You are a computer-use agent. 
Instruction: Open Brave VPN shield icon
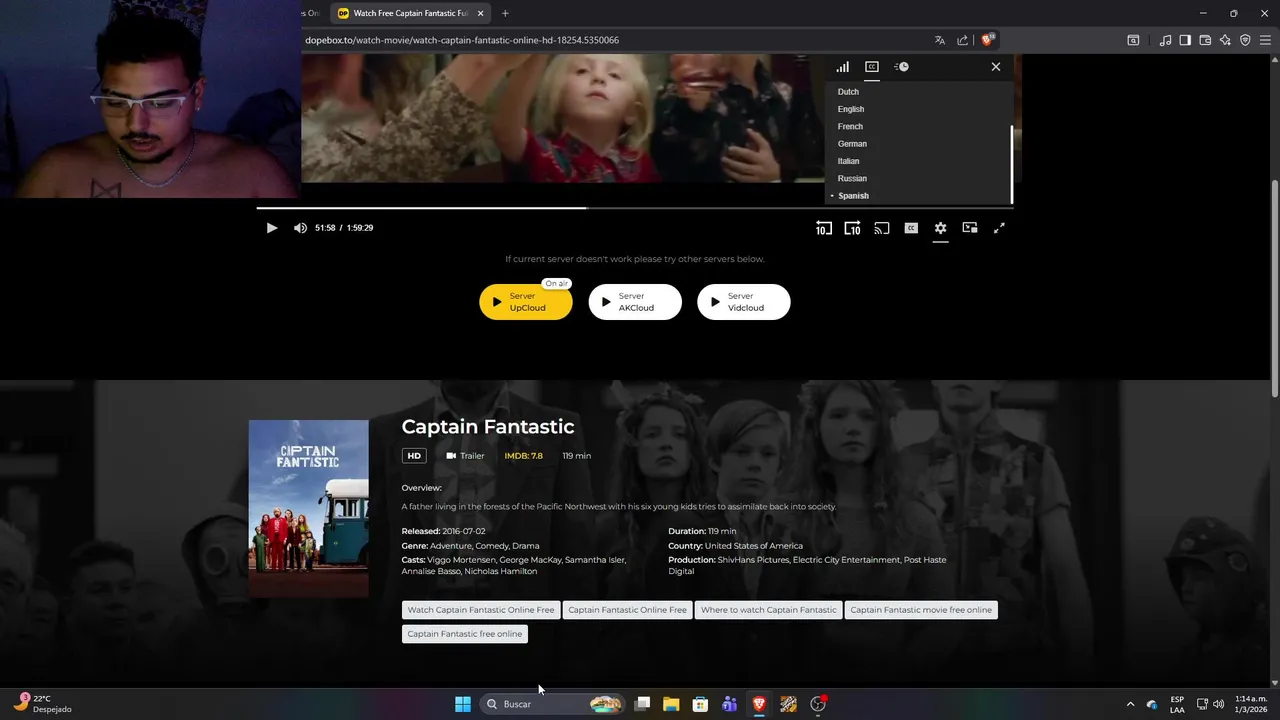pos(1245,40)
